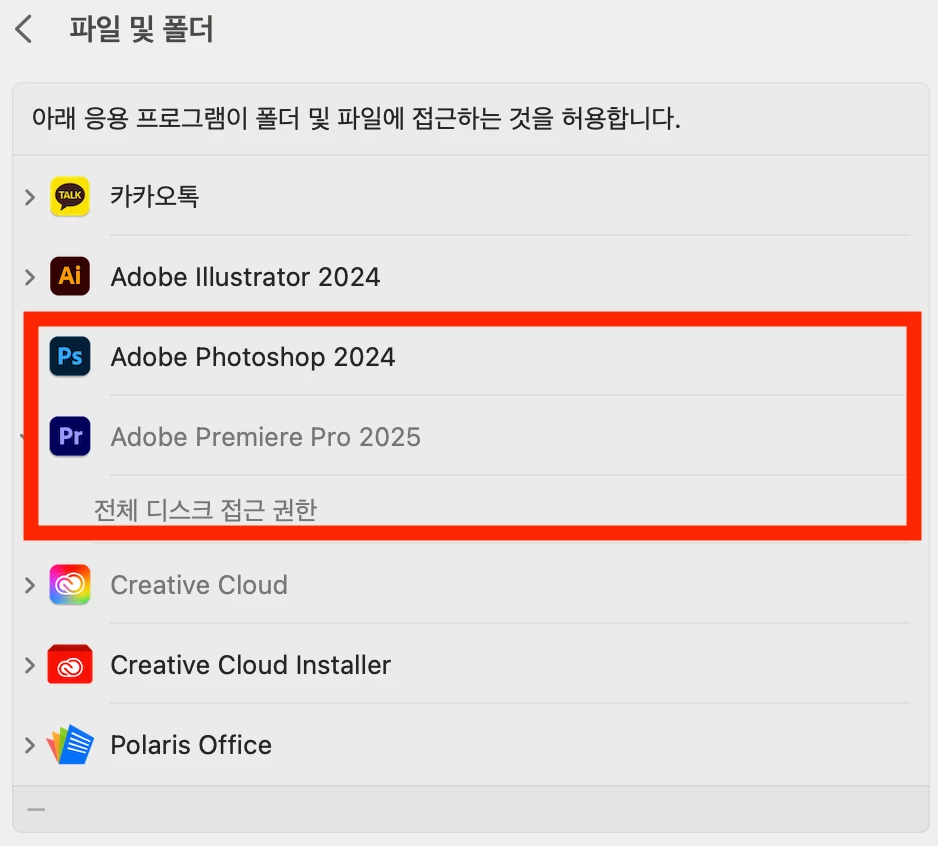Click the Premiere Pro Pr icon
The height and width of the screenshot is (846, 938).
click(x=70, y=437)
